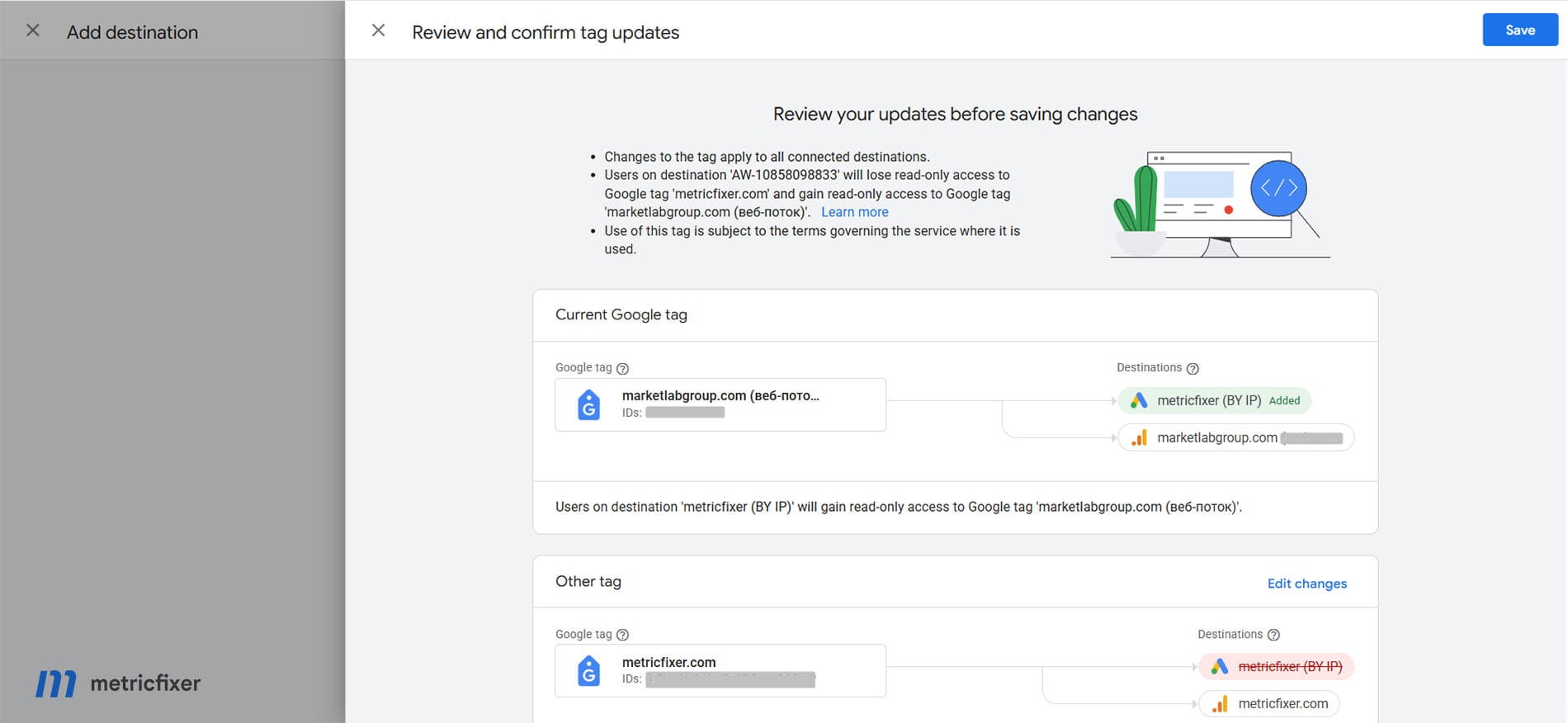Click the Analytics icon beside marketlabgroup.com destination
Screen dimensions: 1568x723
coord(1139,437)
